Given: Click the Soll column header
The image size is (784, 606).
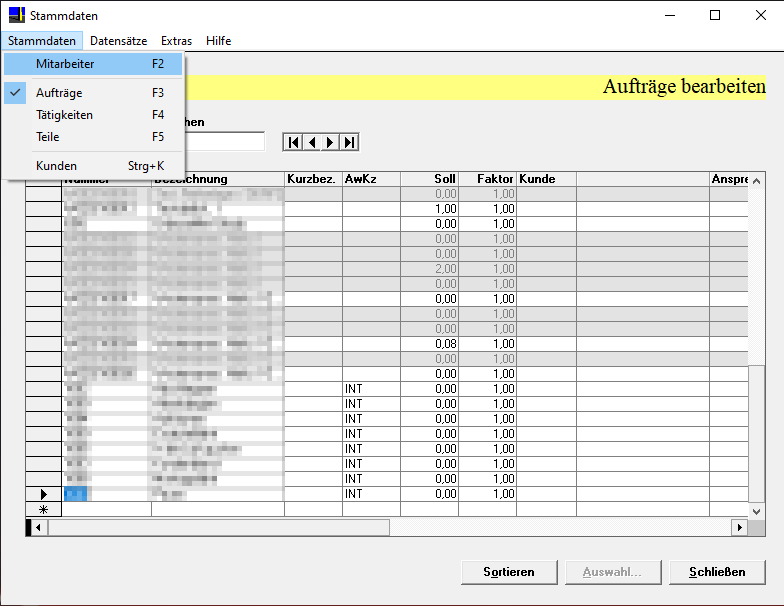Looking at the screenshot, I should 430,179.
